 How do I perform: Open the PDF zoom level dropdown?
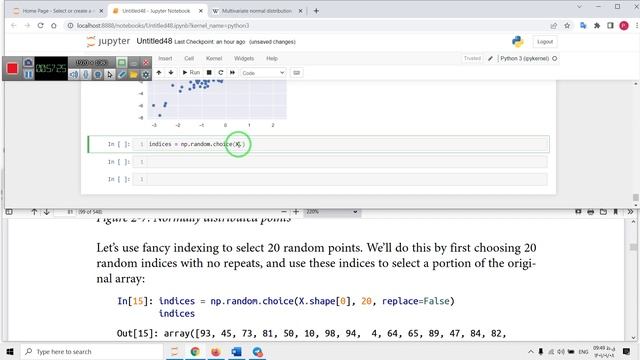pos(332,212)
